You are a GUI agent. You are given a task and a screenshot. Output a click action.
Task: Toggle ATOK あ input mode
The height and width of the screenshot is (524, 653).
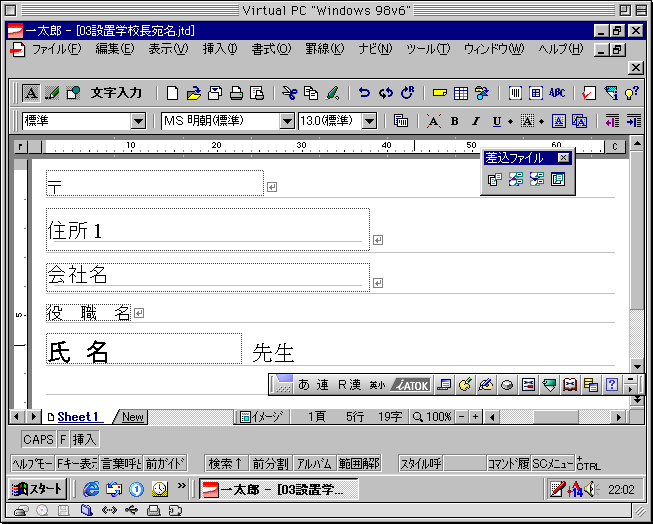pyautogui.click(x=304, y=385)
